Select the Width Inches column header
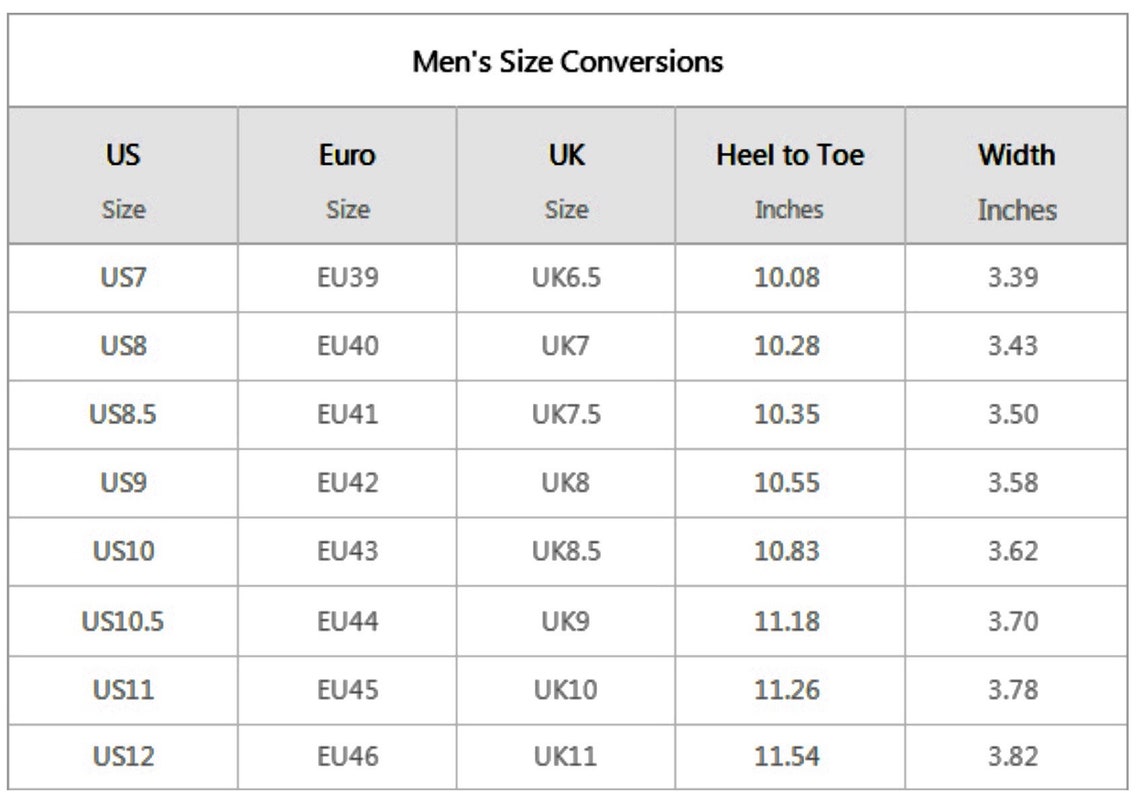 pyautogui.click(x=1016, y=176)
